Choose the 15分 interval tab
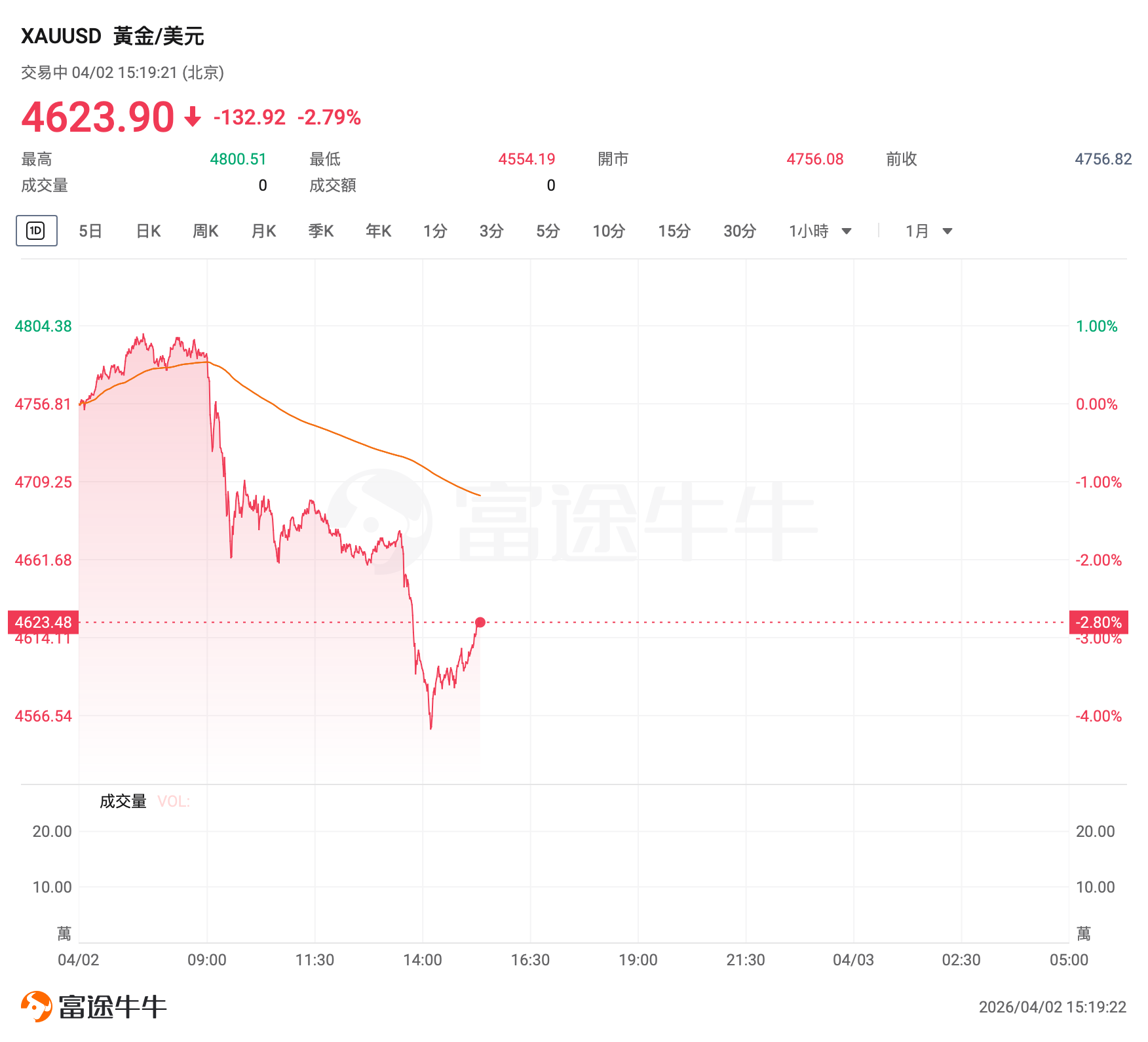 [674, 231]
